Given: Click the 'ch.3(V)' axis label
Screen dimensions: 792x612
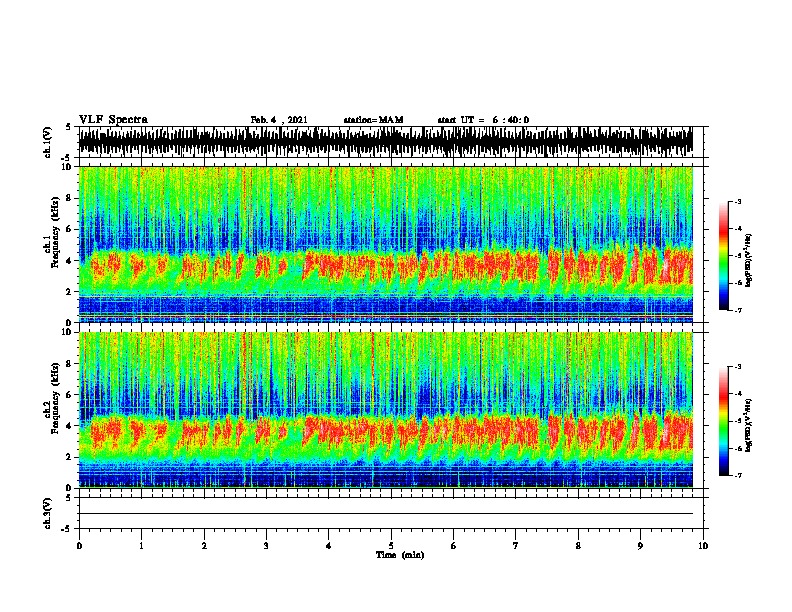Looking at the screenshot, I should [x=47, y=513].
